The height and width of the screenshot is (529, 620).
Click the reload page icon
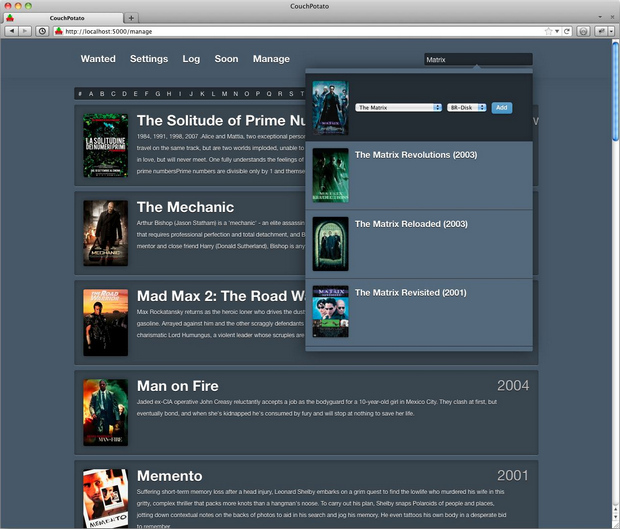(x=567, y=31)
